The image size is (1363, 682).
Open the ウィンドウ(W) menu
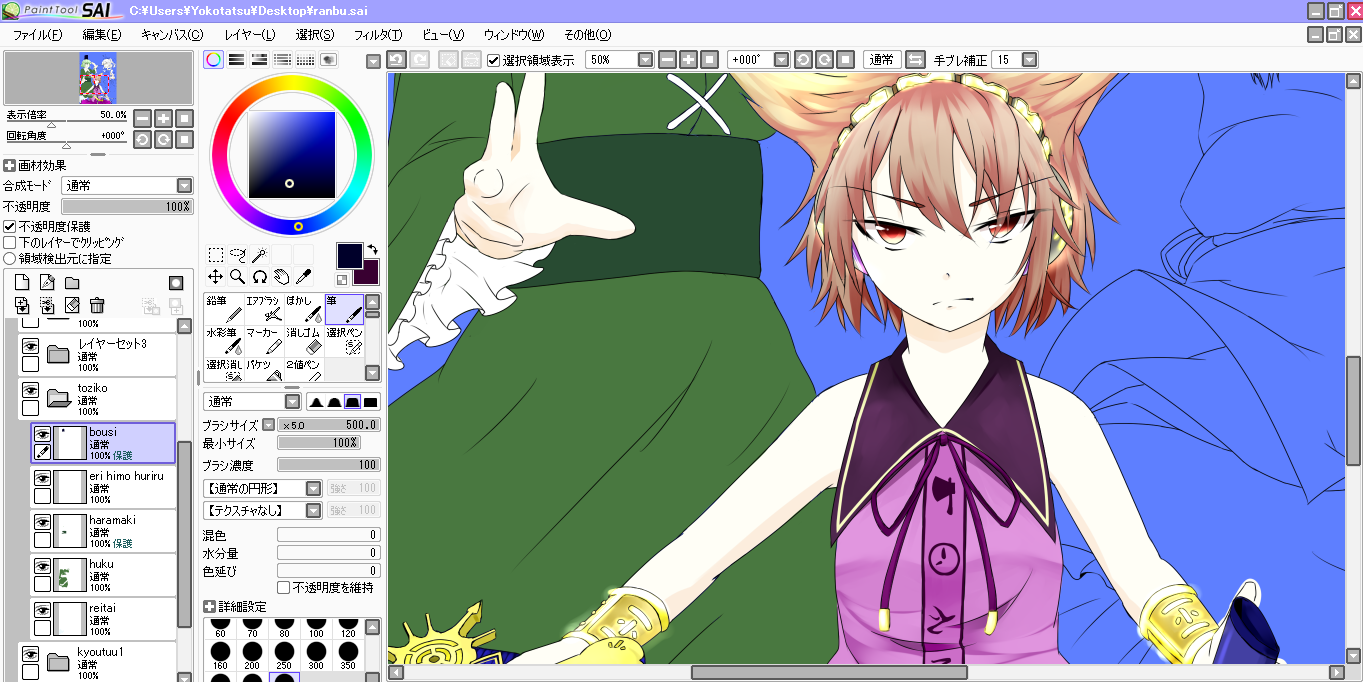click(x=514, y=35)
